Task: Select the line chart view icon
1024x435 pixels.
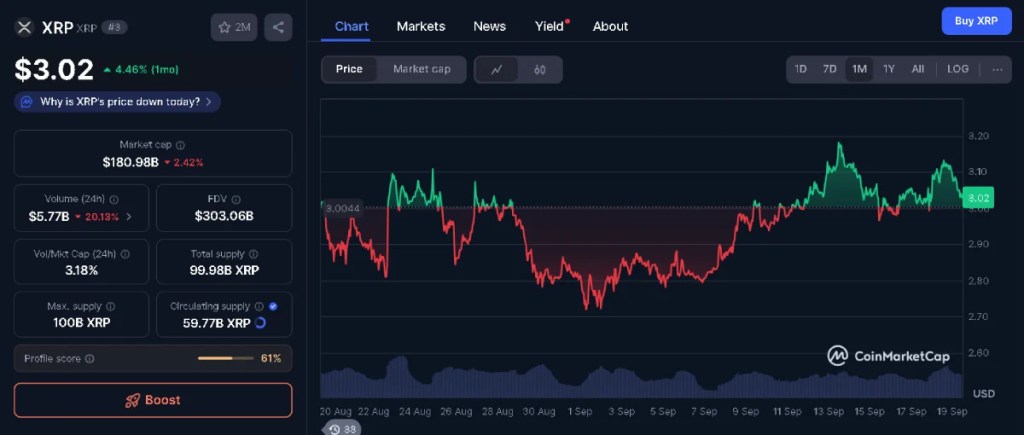Action: pos(497,69)
